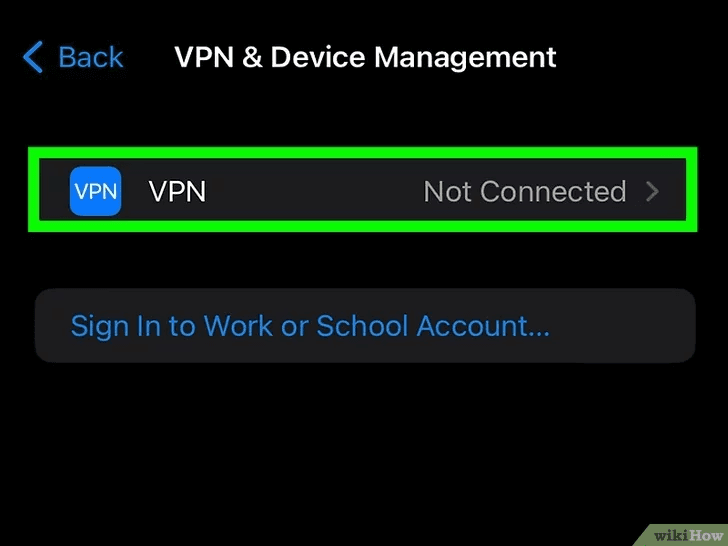Tap the word "wiki" in the watermark
Viewport: 728px width, 546px height.
[669, 535]
